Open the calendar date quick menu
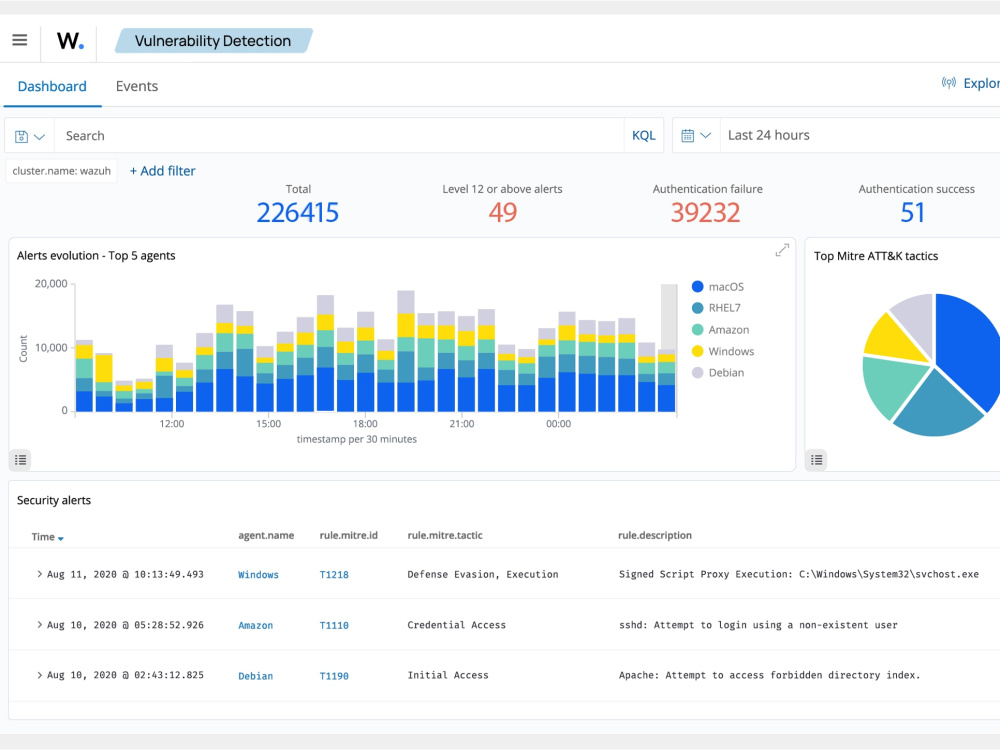The image size is (1000, 750). 688,135
